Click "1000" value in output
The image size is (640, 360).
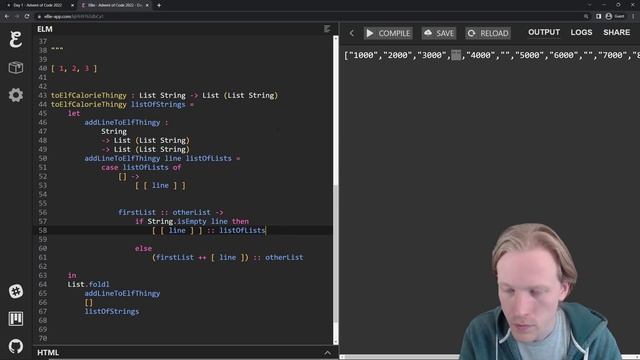[363, 55]
